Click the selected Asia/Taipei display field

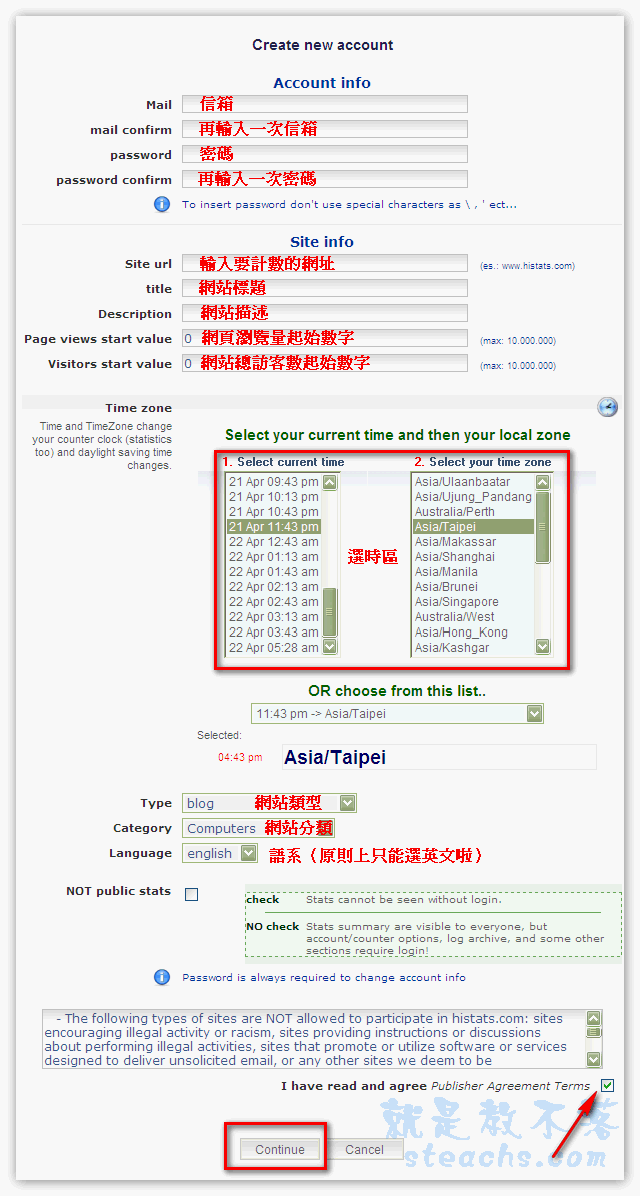click(439, 757)
